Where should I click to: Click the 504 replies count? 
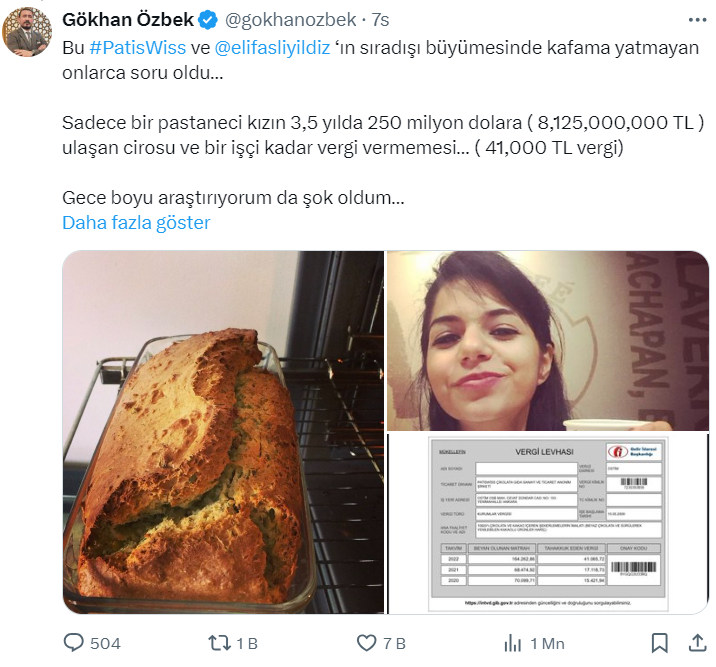(105, 643)
